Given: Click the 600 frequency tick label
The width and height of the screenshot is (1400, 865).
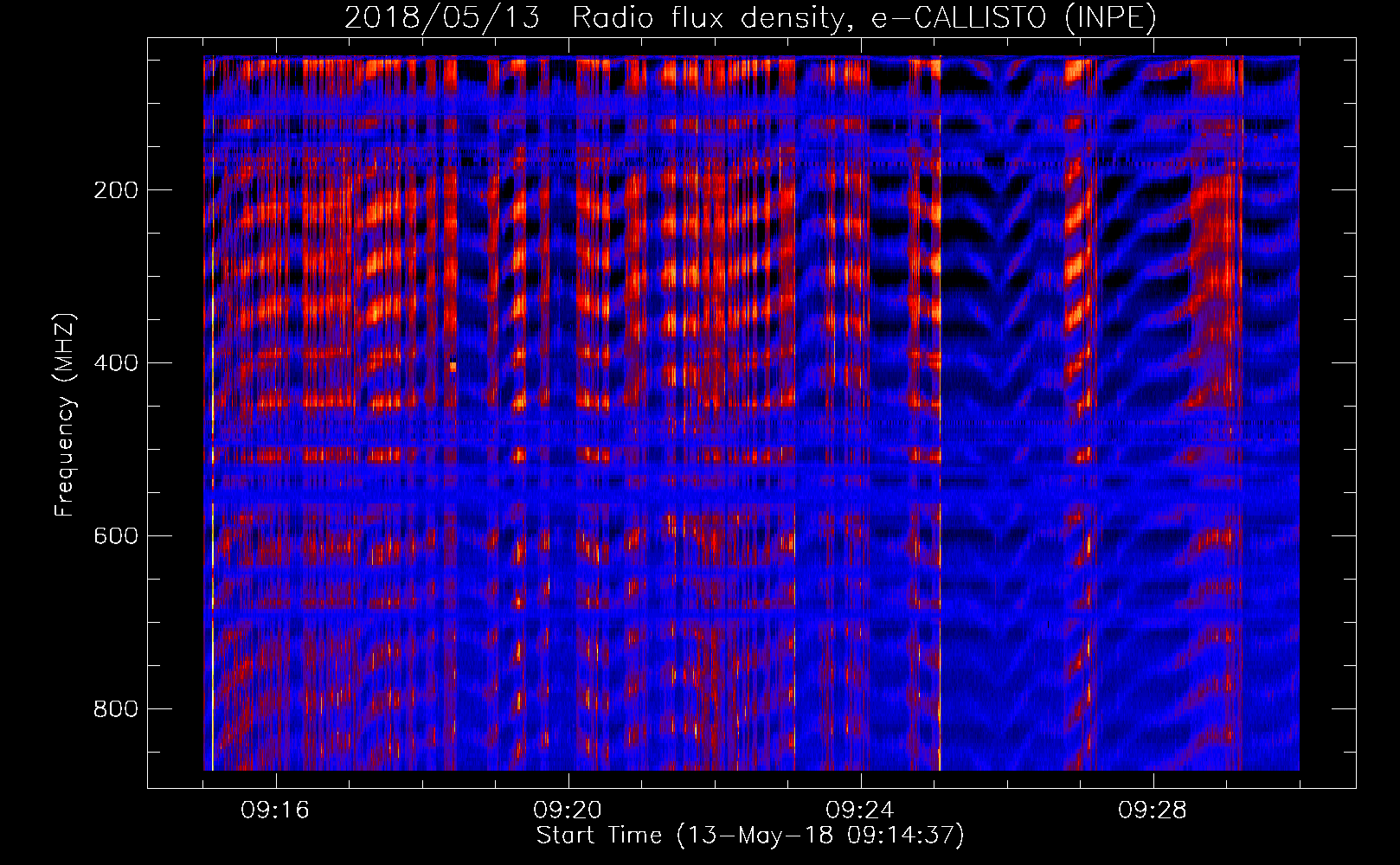Looking at the screenshot, I should click(x=115, y=536).
